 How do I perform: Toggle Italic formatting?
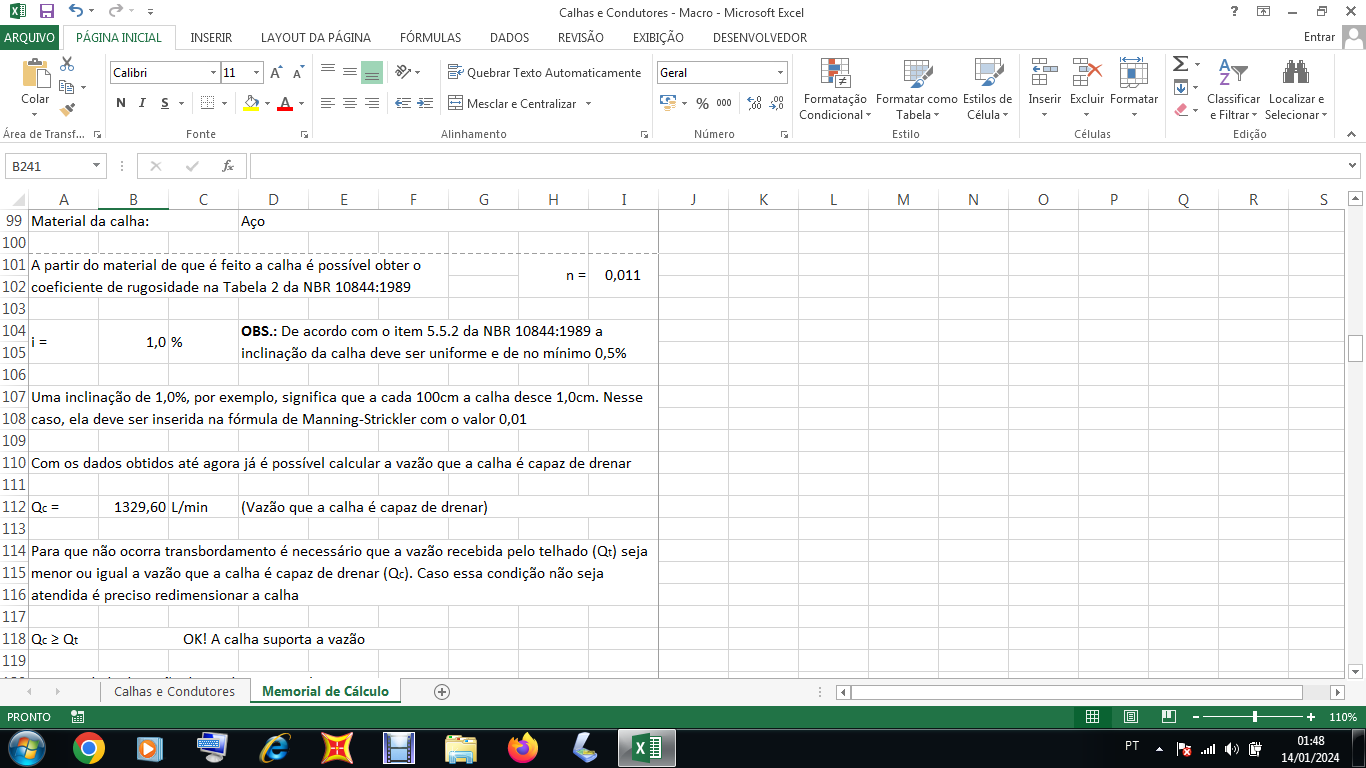coord(142,103)
